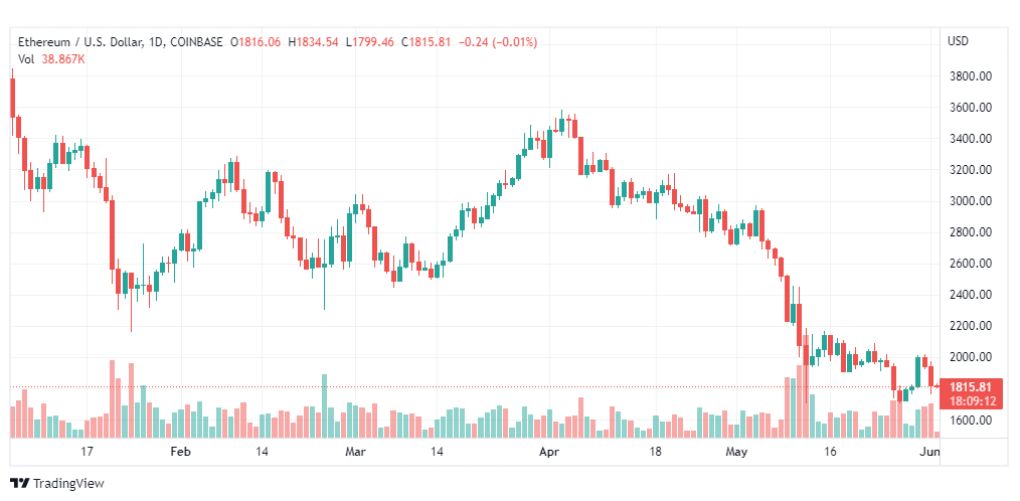Click the Vol 38.867K indicator label

tap(51, 59)
